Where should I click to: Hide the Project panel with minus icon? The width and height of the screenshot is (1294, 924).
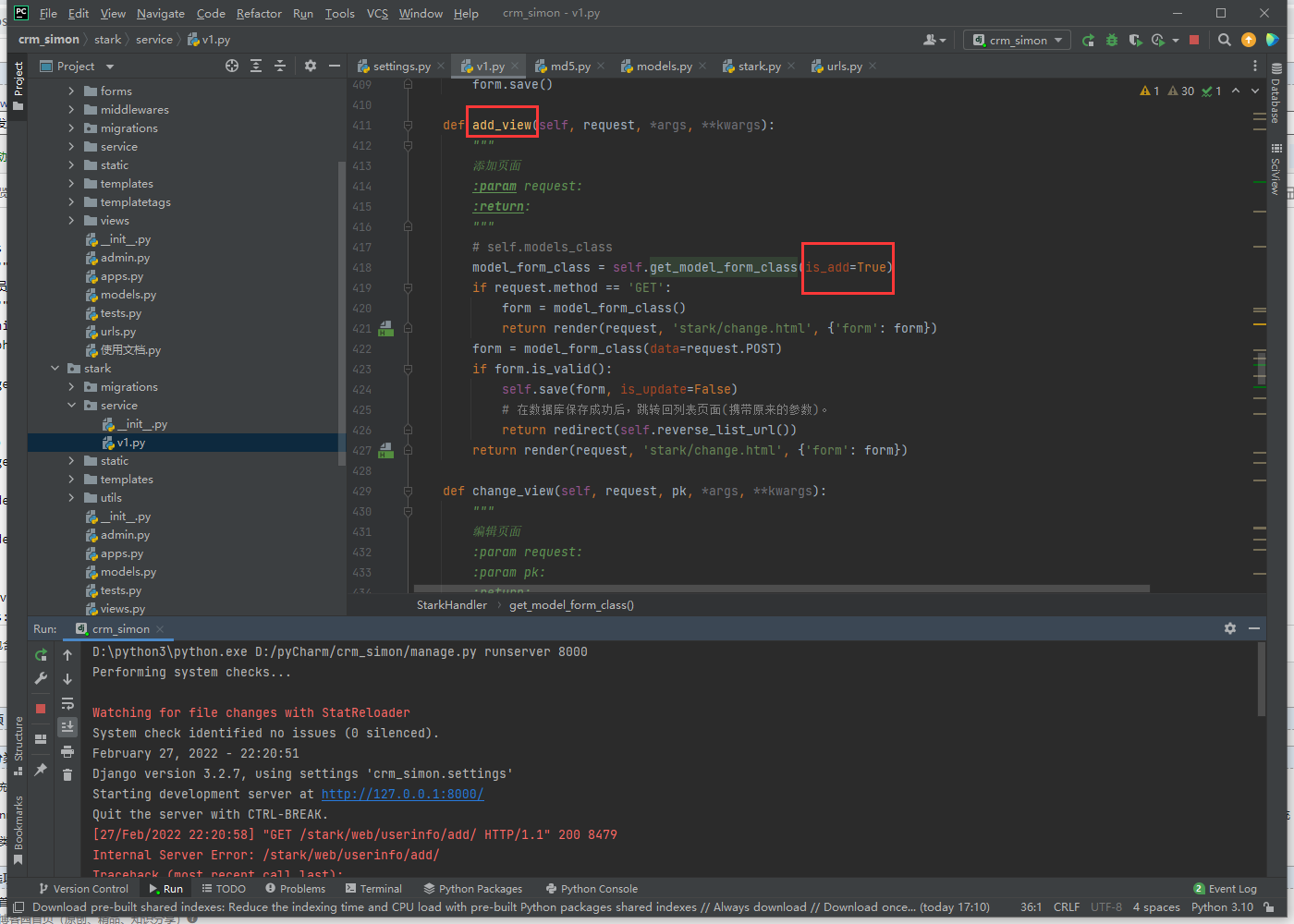(x=335, y=66)
